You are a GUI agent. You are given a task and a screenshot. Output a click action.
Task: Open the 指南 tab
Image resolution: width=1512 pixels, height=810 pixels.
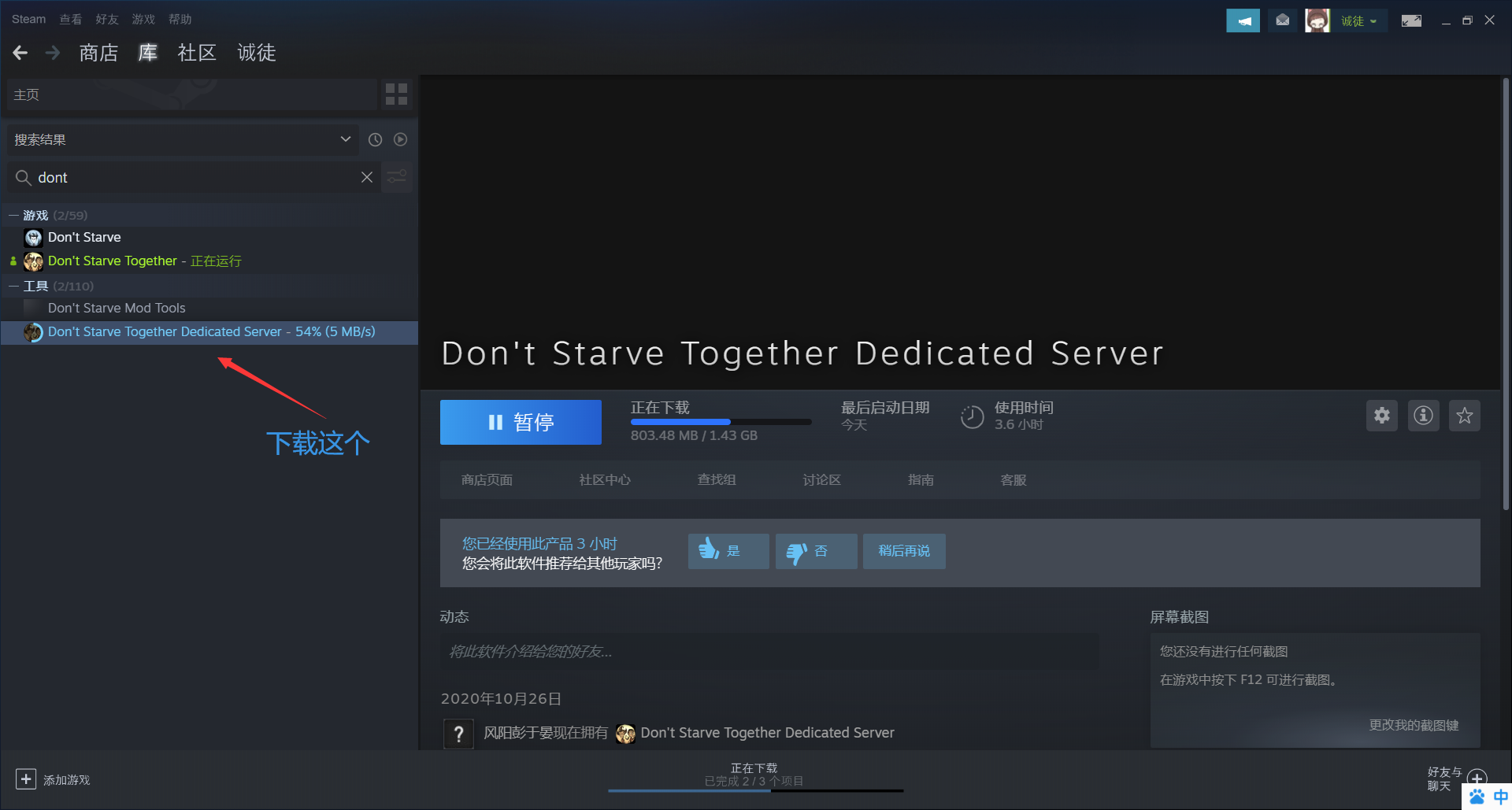921,480
